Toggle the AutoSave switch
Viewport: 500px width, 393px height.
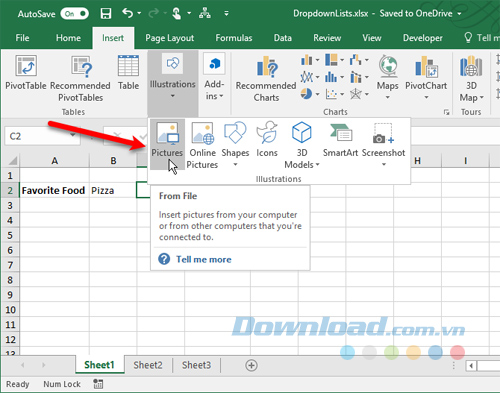tap(75, 14)
